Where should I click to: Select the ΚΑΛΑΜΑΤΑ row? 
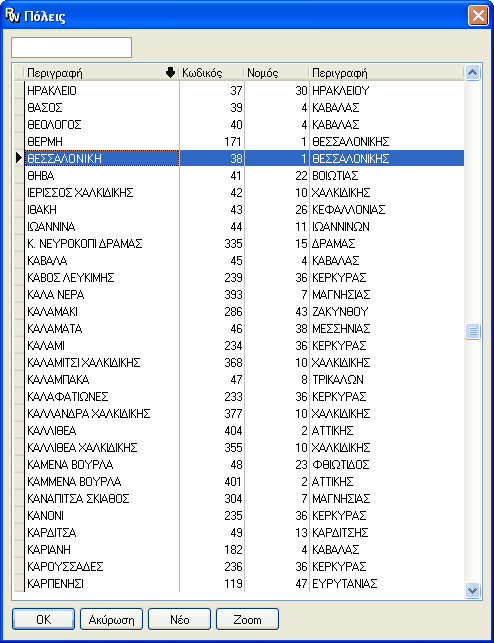coord(244,328)
